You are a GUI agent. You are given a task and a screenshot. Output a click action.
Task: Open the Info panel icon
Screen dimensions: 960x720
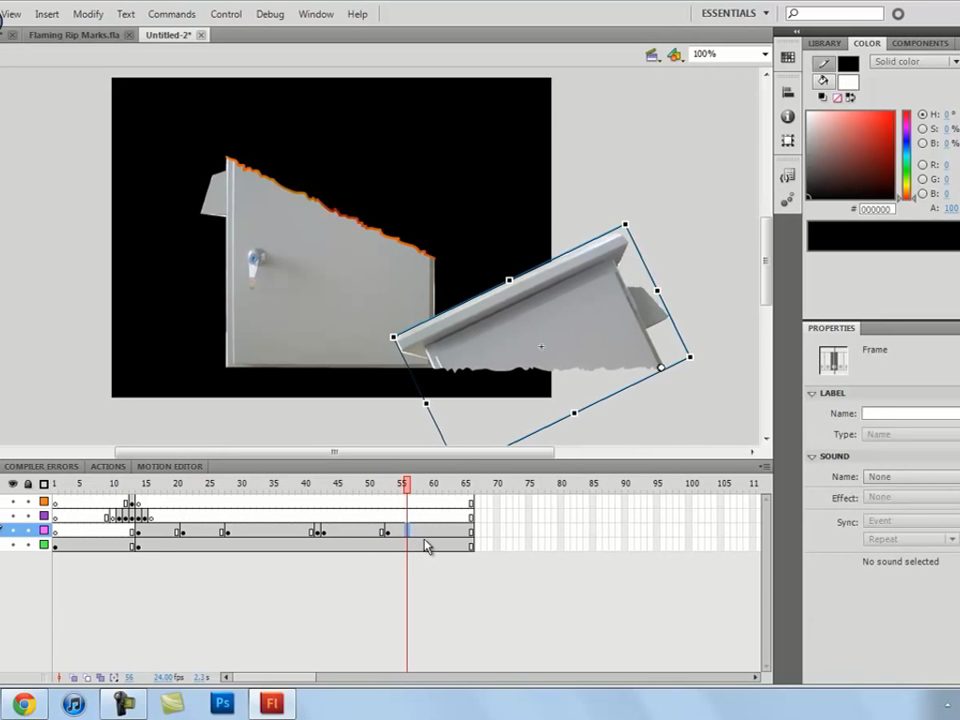tap(787, 116)
